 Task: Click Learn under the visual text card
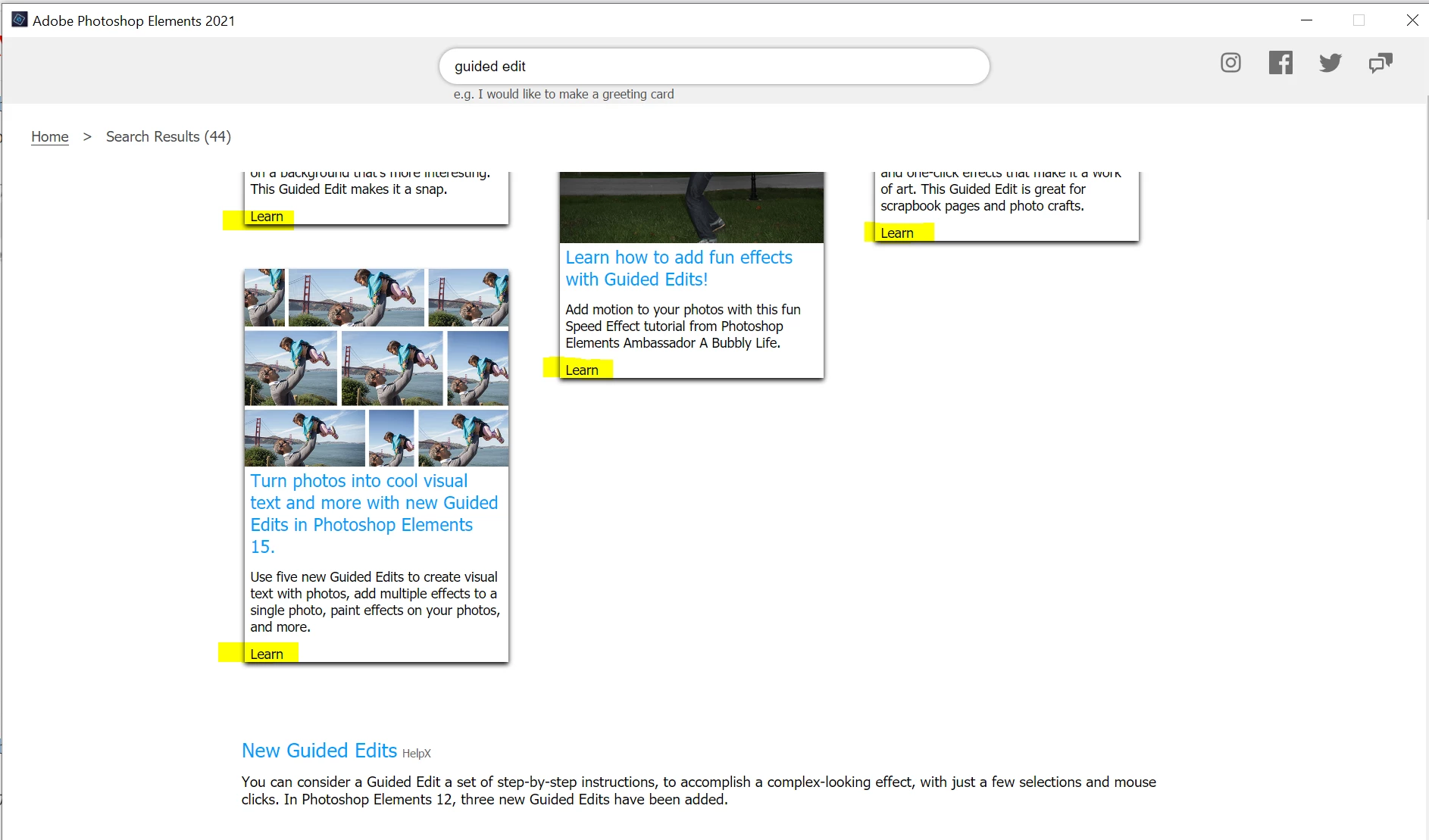click(267, 654)
